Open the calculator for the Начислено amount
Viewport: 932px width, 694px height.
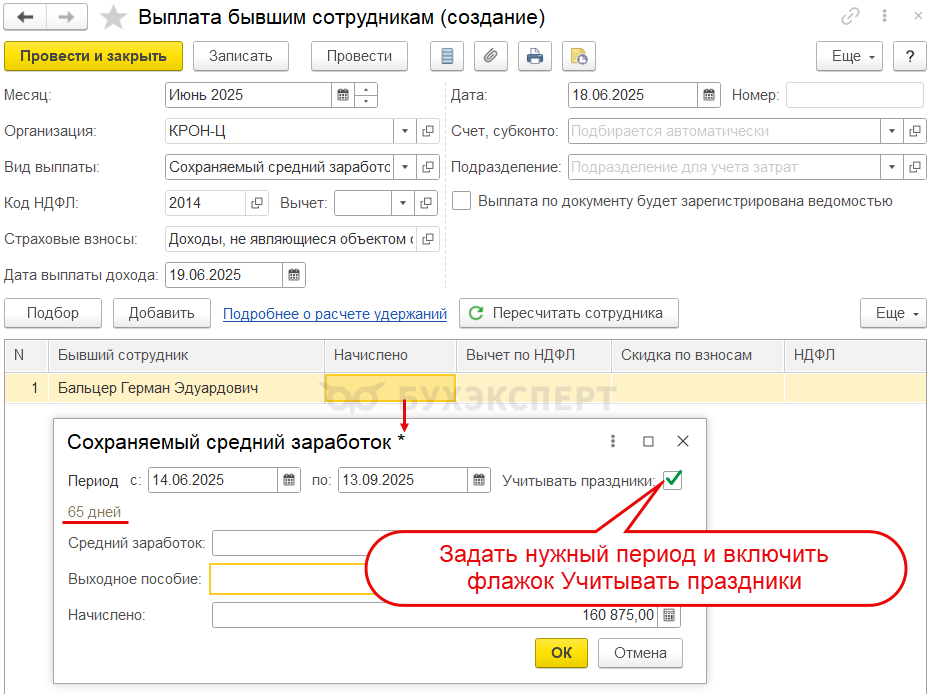669,615
